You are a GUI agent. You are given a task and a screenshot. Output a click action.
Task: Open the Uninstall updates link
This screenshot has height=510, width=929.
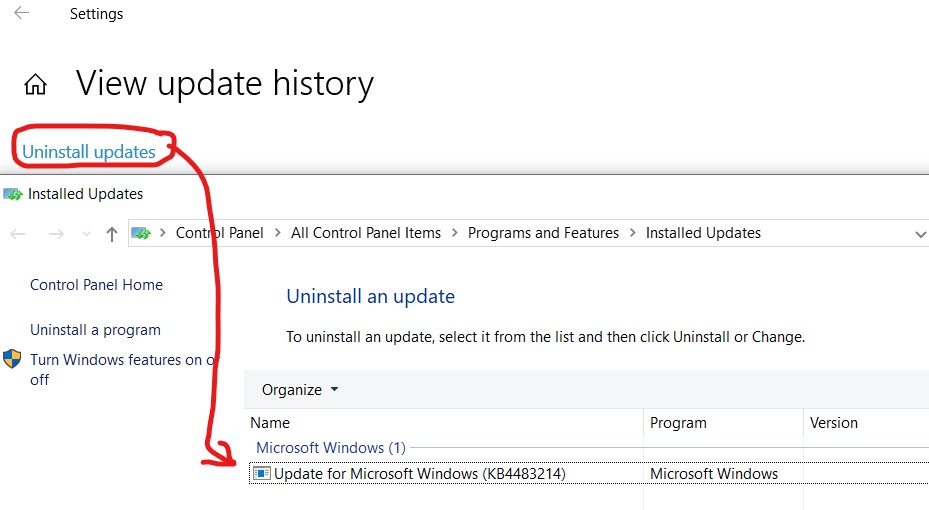[89, 152]
